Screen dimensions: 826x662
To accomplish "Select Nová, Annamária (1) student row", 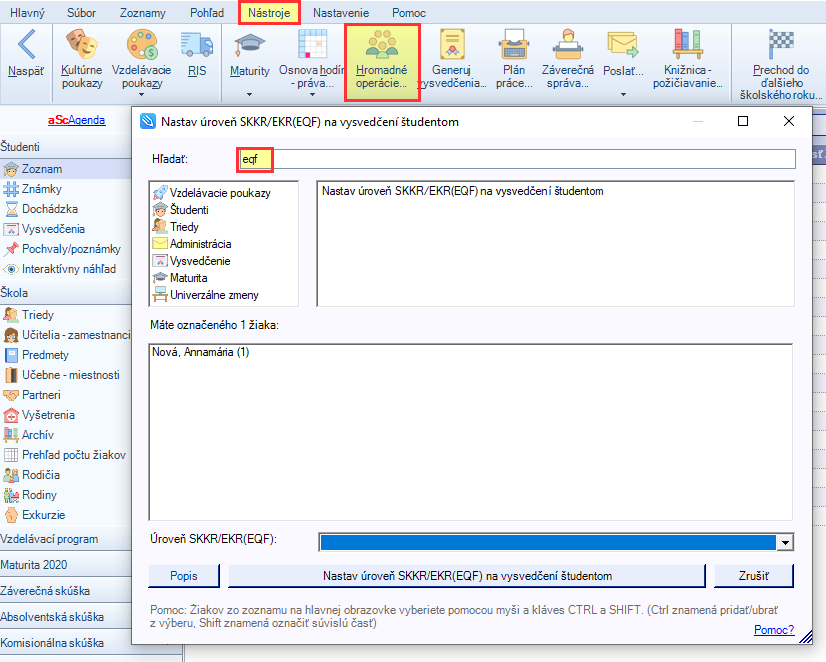I will click(x=200, y=352).
